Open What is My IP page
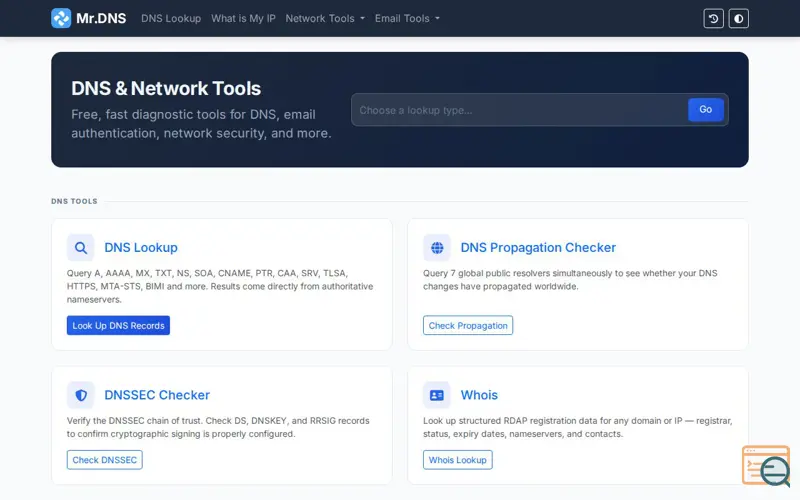Screen dimensions: 800x500 pos(243,18)
